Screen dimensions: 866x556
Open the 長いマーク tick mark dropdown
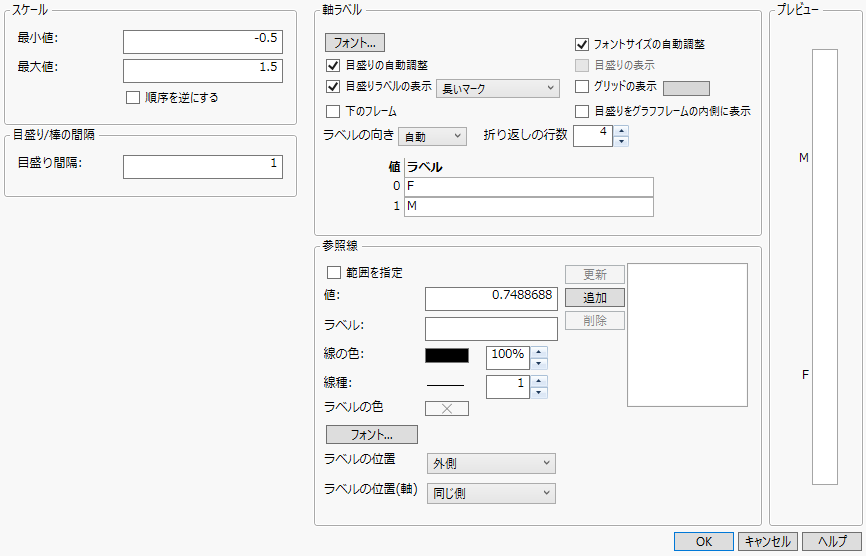[498, 88]
